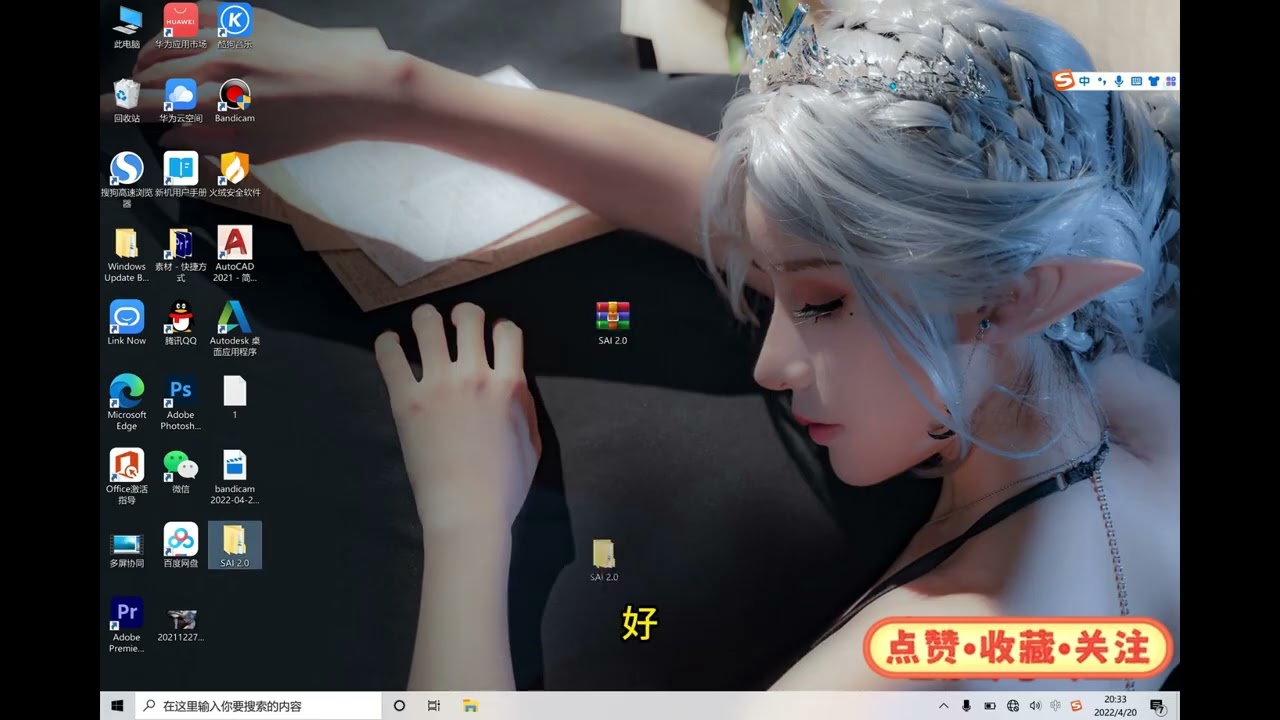Image resolution: width=1280 pixels, height=720 pixels.
Task: Click the tray microphone icon
Action: pyautogui.click(x=966, y=706)
